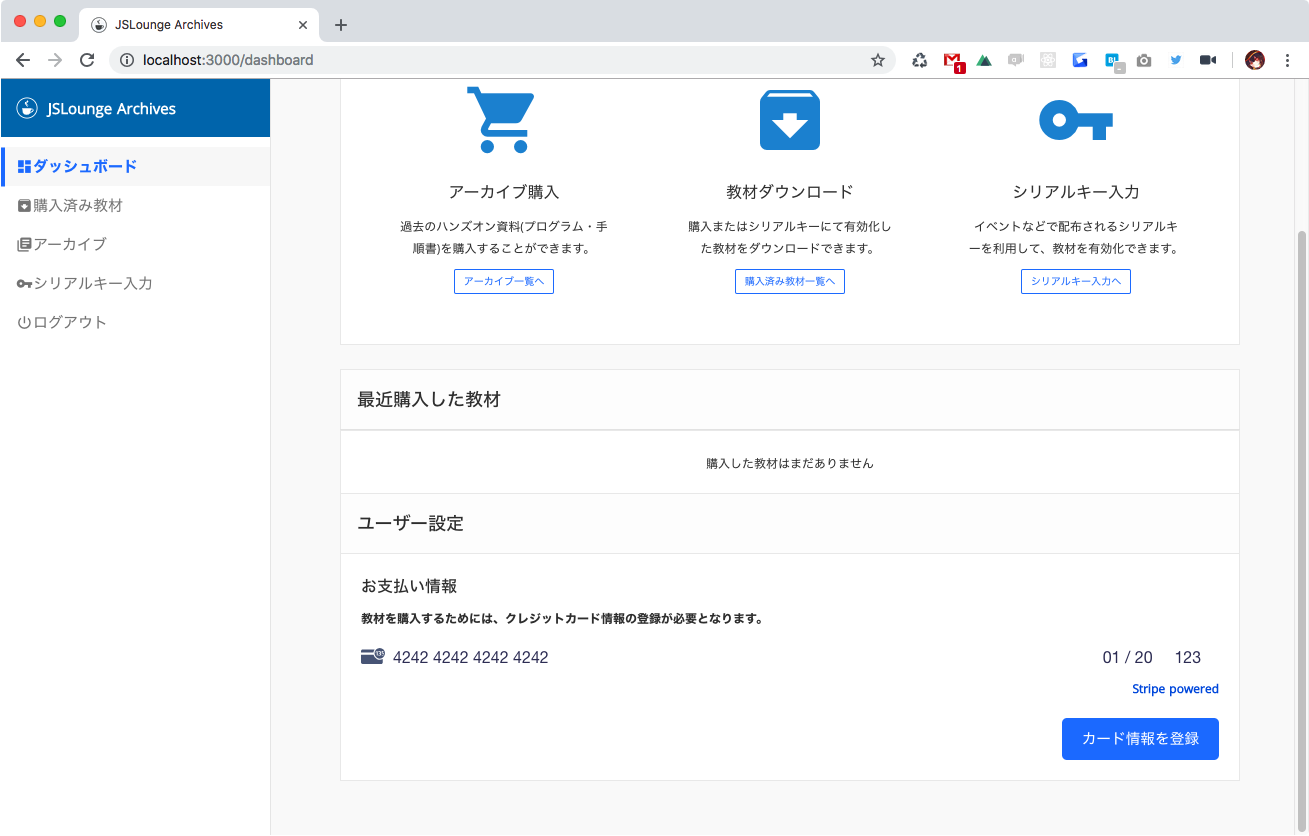Open the Chrome three-dot menu
The image size is (1309, 836).
[x=1287, y=60]
